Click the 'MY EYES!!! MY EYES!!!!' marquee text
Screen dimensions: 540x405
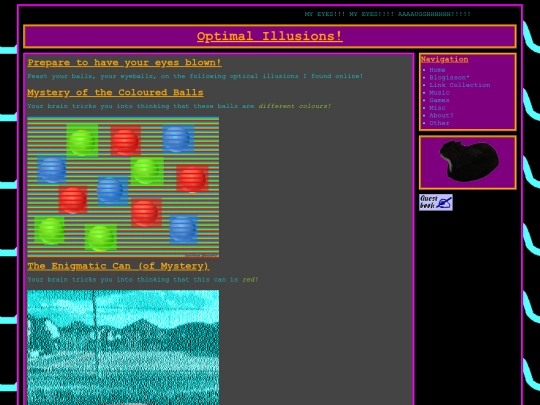[x=387, y=14]
